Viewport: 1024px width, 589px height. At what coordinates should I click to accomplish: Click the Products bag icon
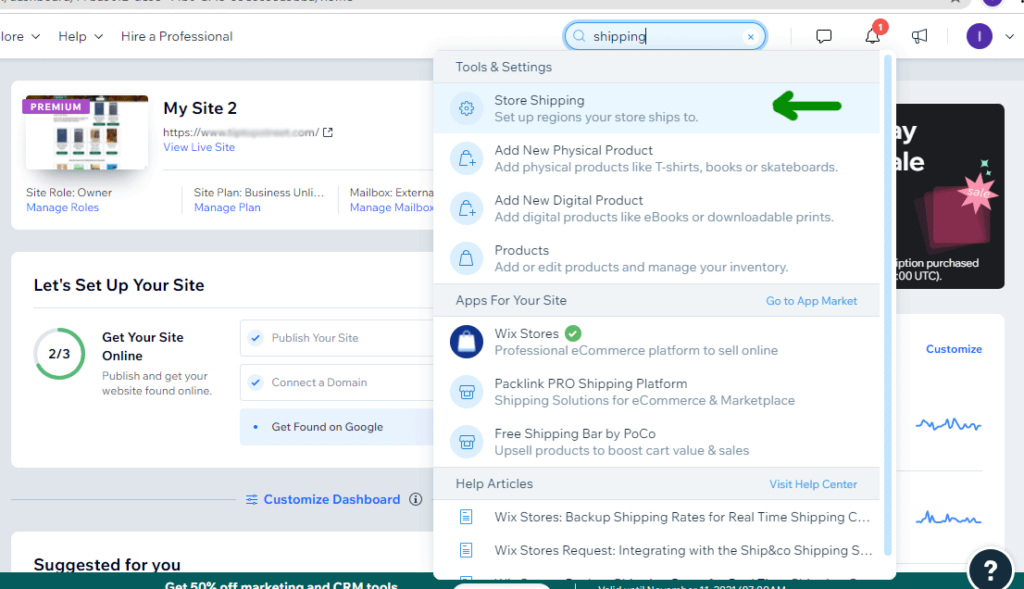pos(466,259)
